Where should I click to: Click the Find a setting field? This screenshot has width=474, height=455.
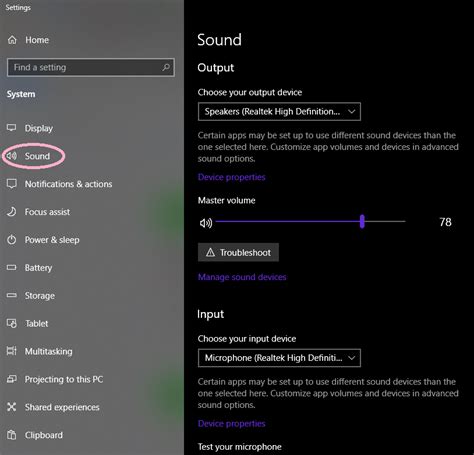pyautogui.click(x=91, y=67)
